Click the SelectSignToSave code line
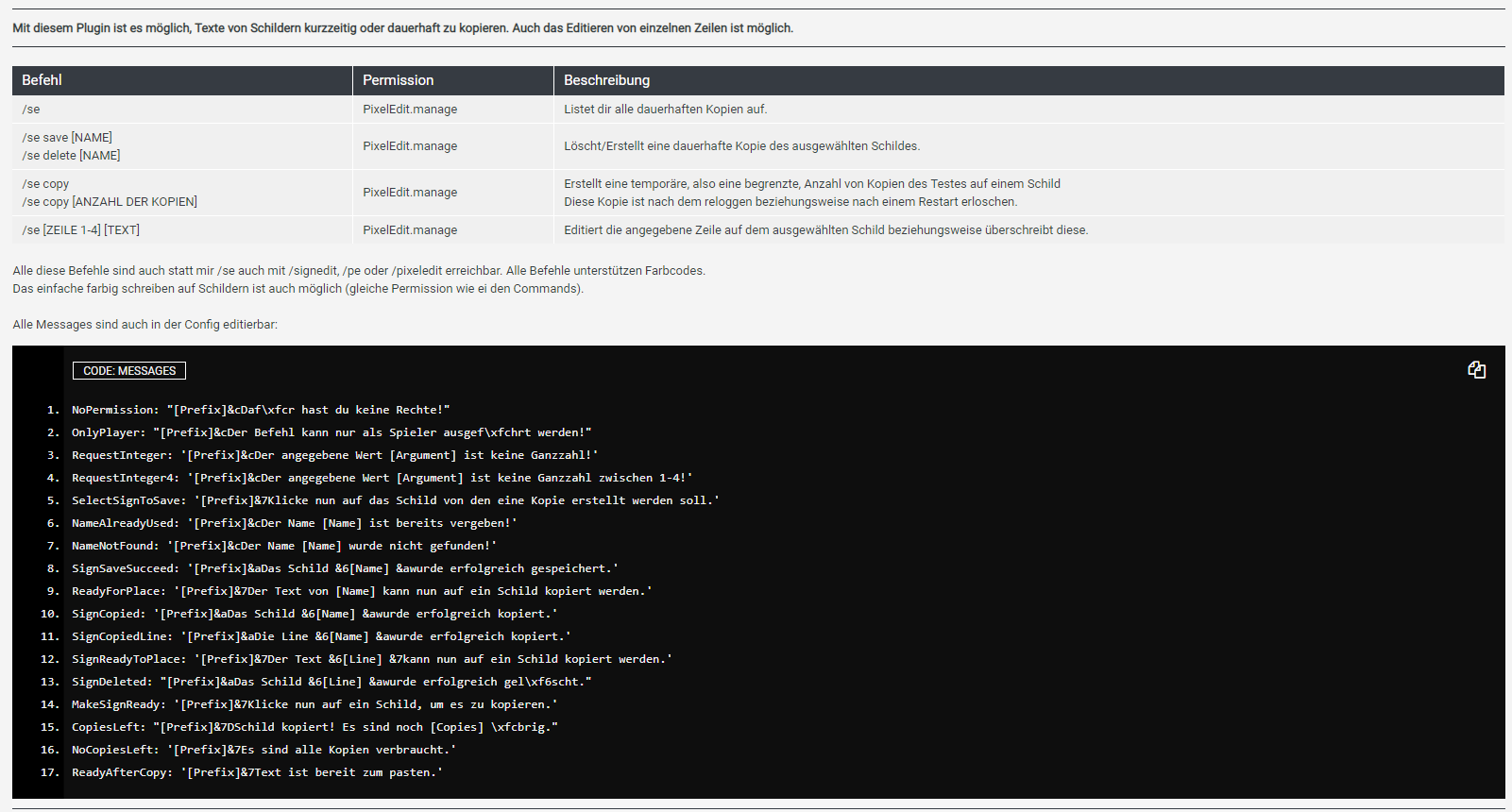Viewport: 1512px width, 812px height. point(396,500)
